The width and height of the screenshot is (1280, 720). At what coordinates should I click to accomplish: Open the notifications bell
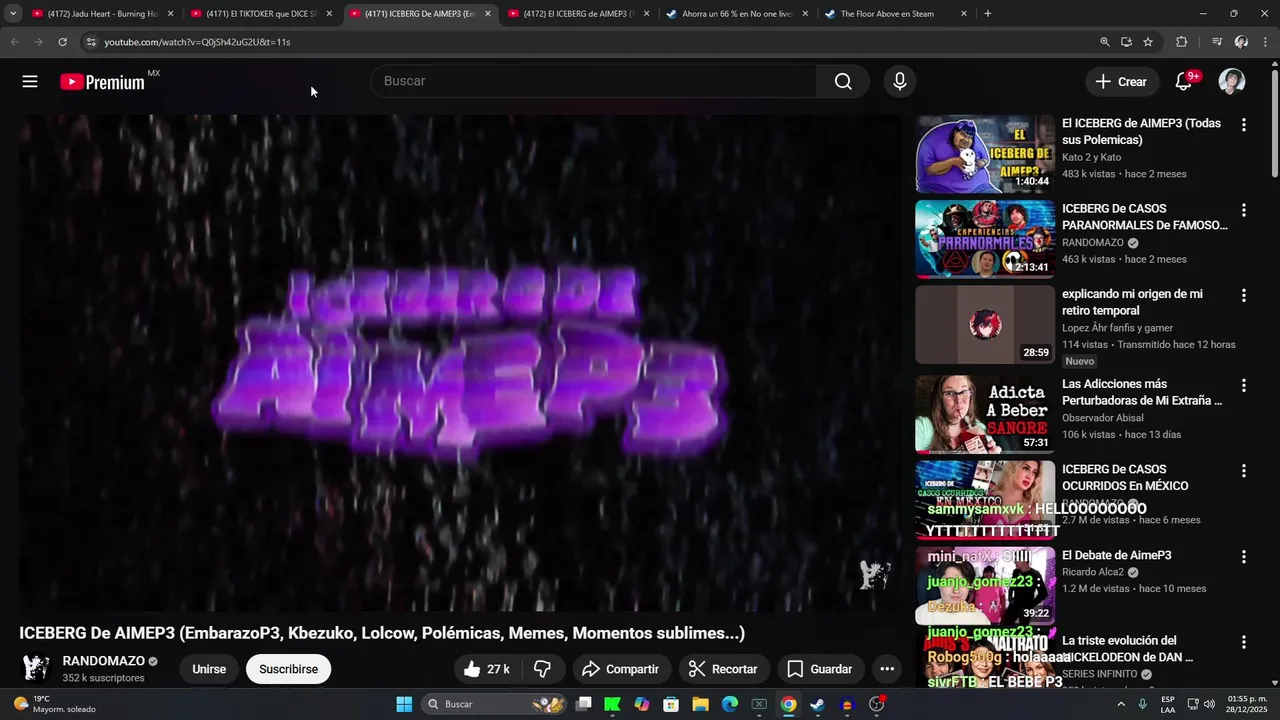[x=1184, y=82]
